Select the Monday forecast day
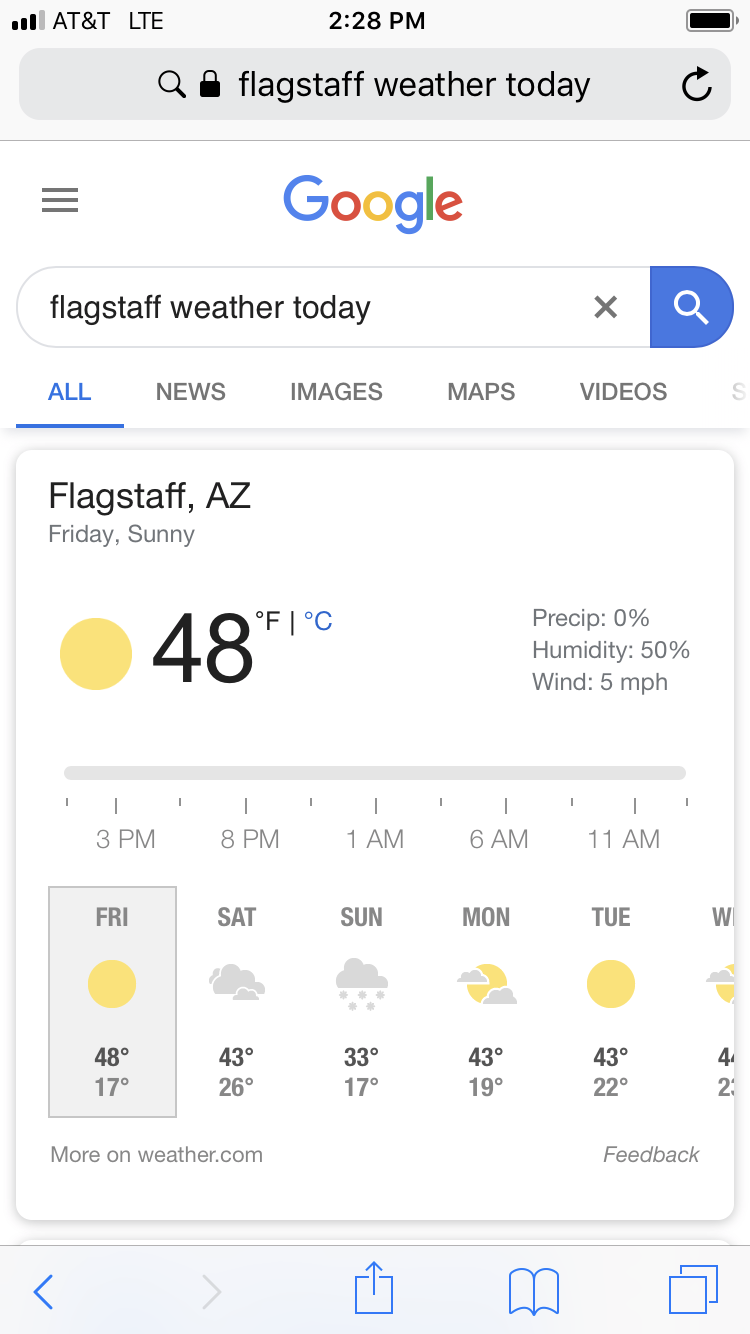 pyautogui.click(x=486, y=1001)
